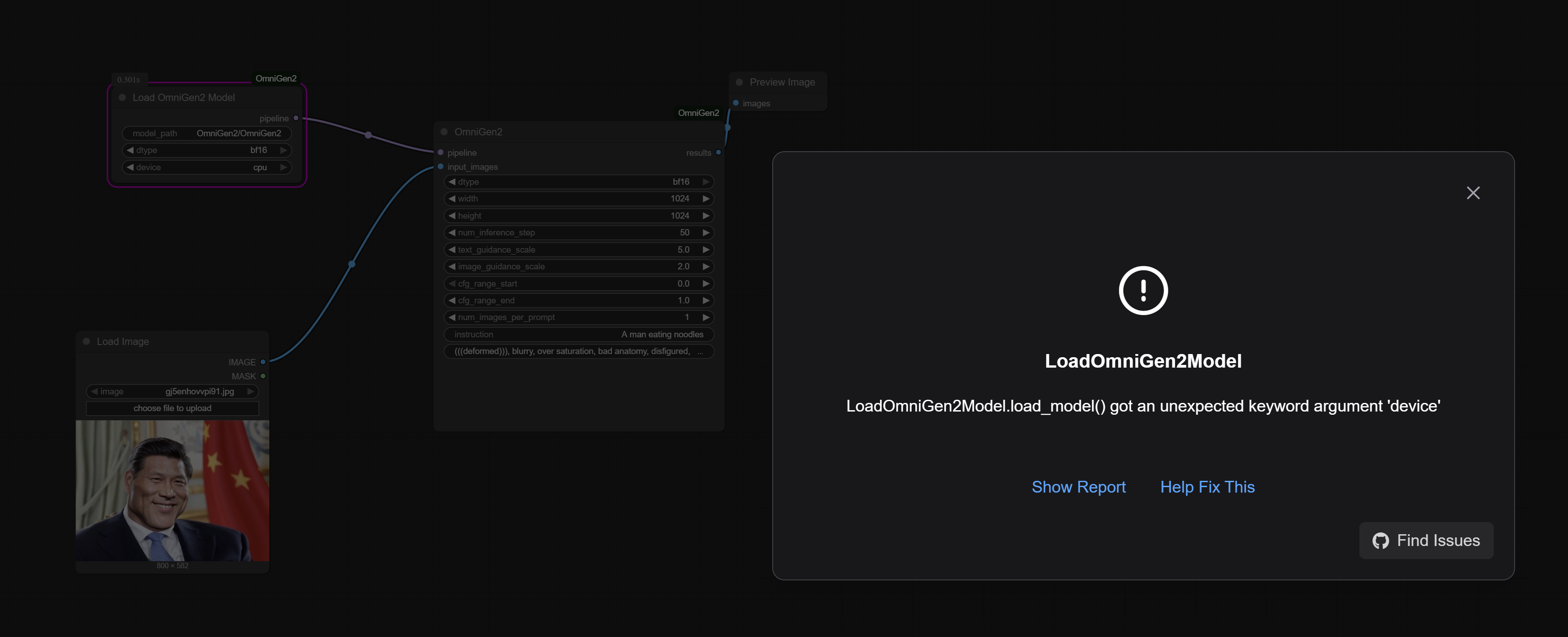Screen dimensions: 1568x637
Task: Click the input_images socket on OmniGen2 node
Action: 441,167
